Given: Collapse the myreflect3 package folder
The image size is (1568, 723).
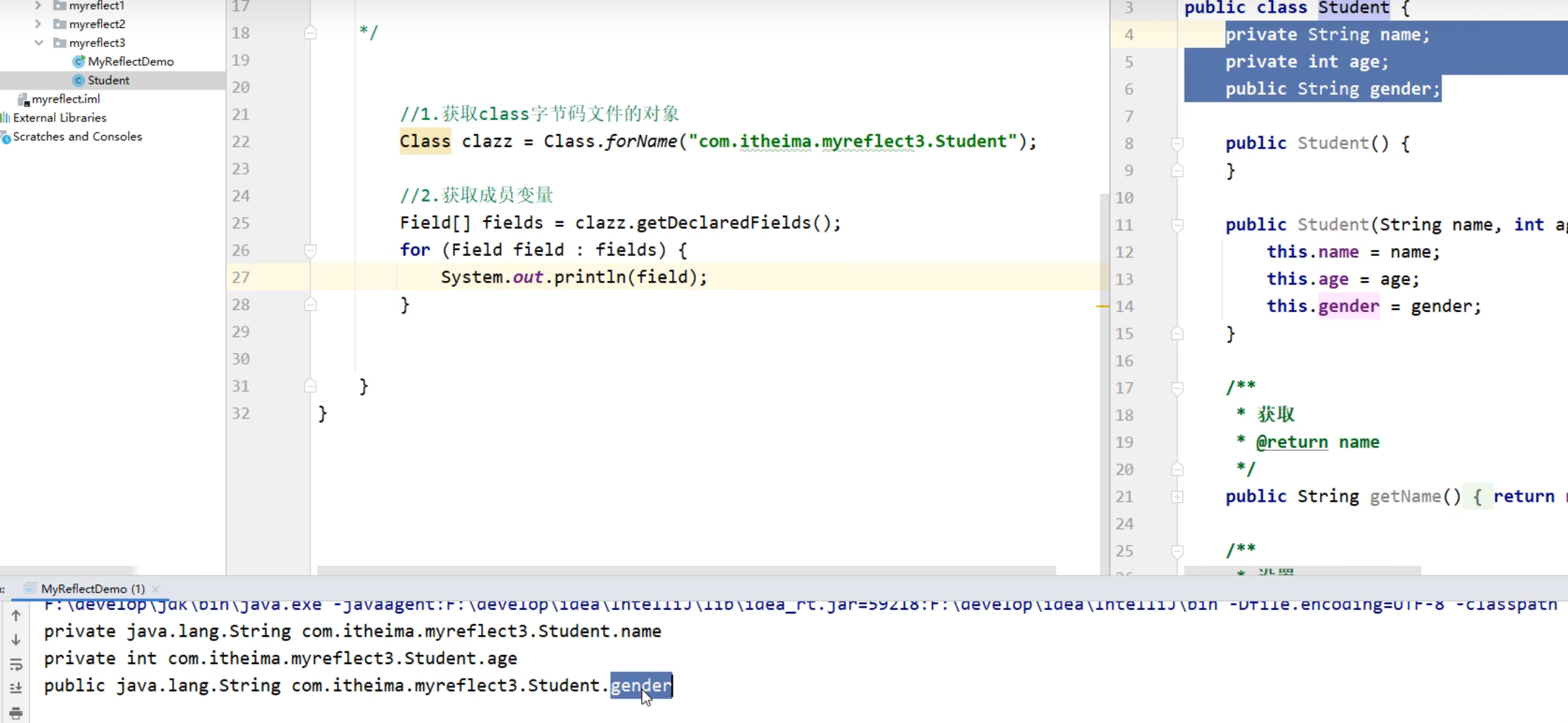Looking at the screenshot, I should tap(39, 43).
